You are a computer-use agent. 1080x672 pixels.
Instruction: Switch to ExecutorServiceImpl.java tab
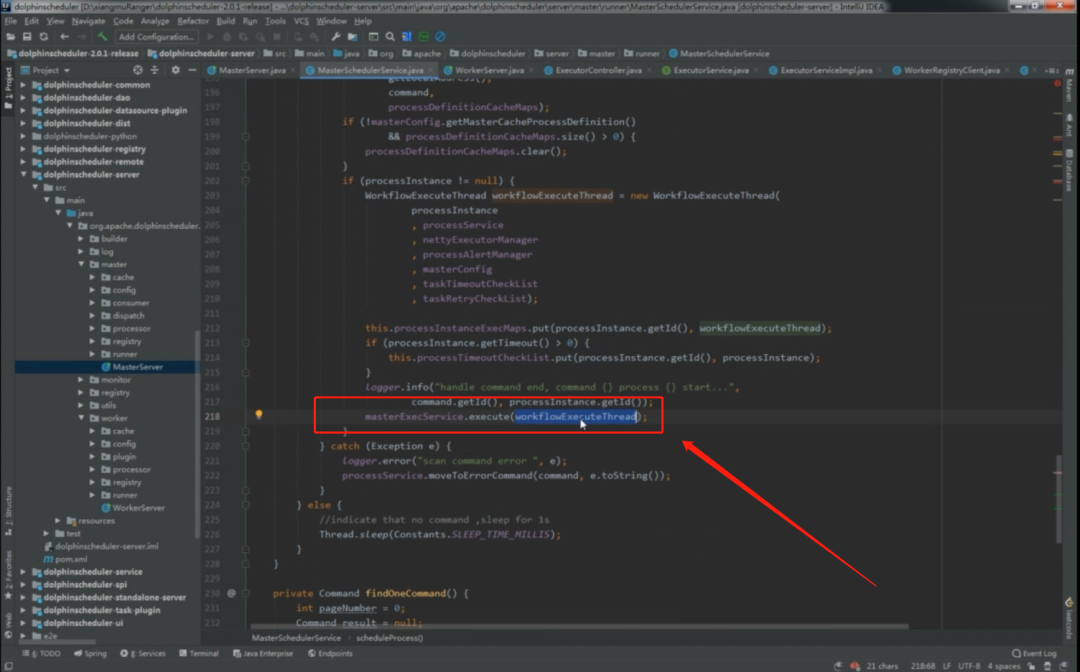[826, 70]
